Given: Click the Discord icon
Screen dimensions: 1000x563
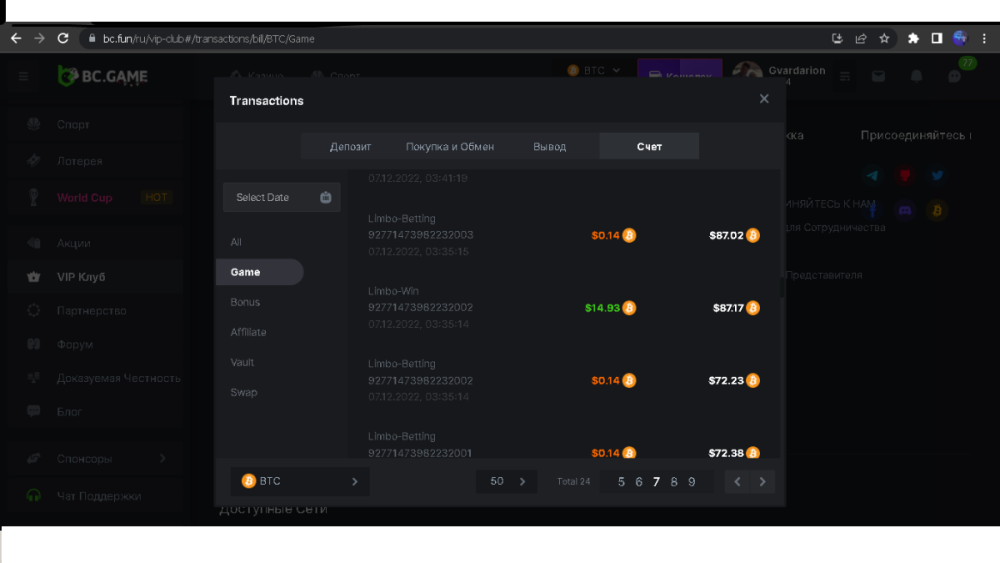Looking at the screenshot, I should 905,210.
